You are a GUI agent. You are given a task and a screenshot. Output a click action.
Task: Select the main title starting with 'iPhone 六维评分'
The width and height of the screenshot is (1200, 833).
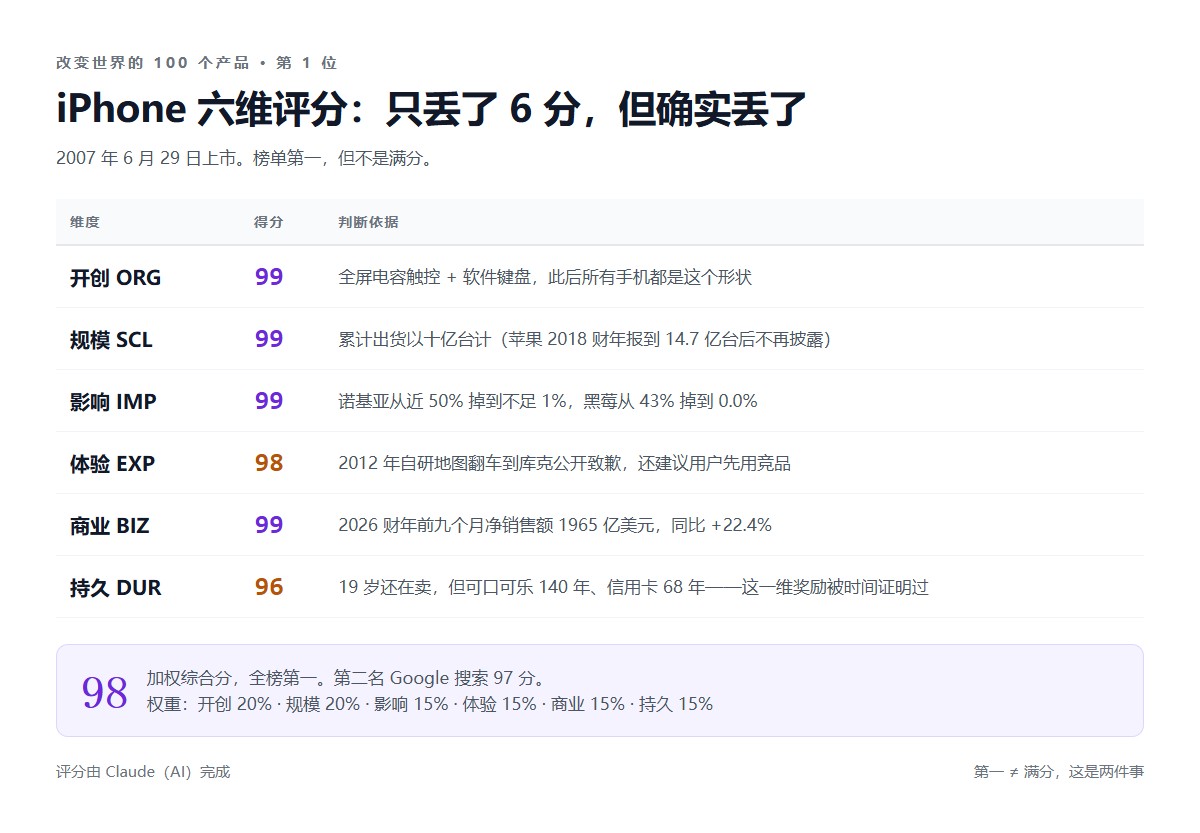(431, 110)
